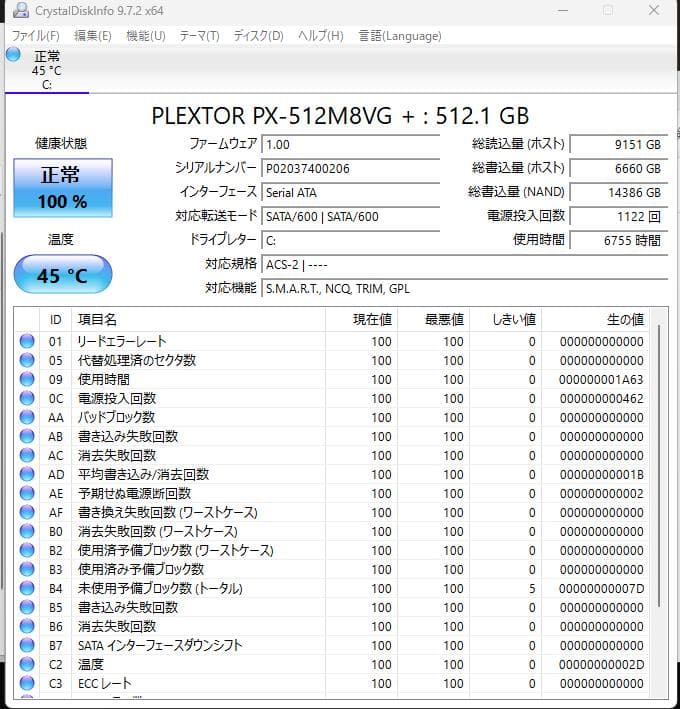Click the drive title PLEXTOR PX-512M8VG
Viewport: 680px width, 709px height.
(x=340, y=116)
